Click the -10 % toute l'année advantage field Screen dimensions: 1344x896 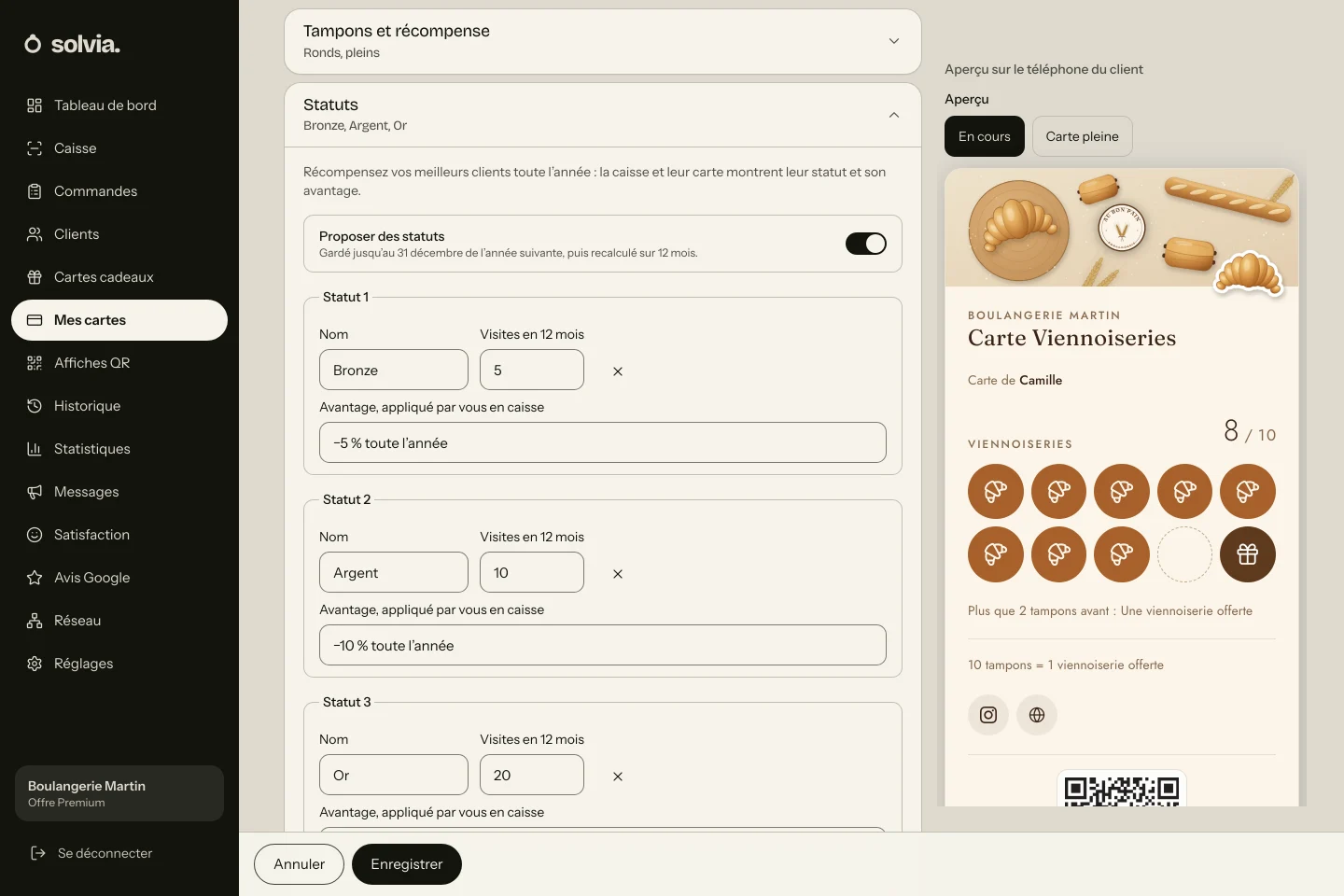[x=603, y=645]
